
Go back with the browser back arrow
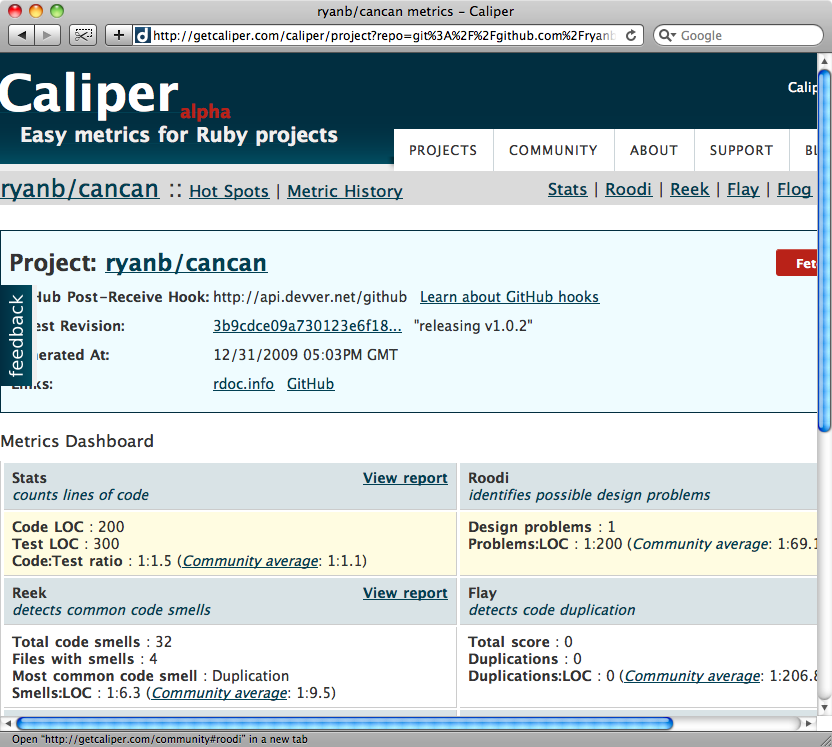pyautogui.click(x=21, y=36)
